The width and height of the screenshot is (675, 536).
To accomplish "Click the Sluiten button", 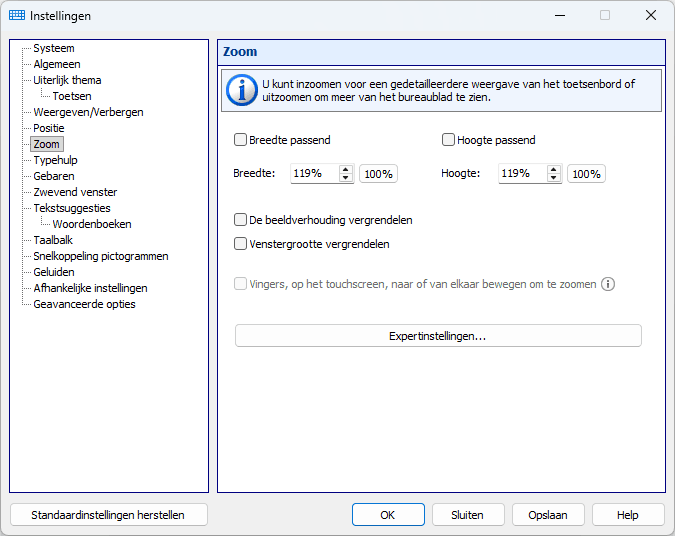I will coord(468,515).
